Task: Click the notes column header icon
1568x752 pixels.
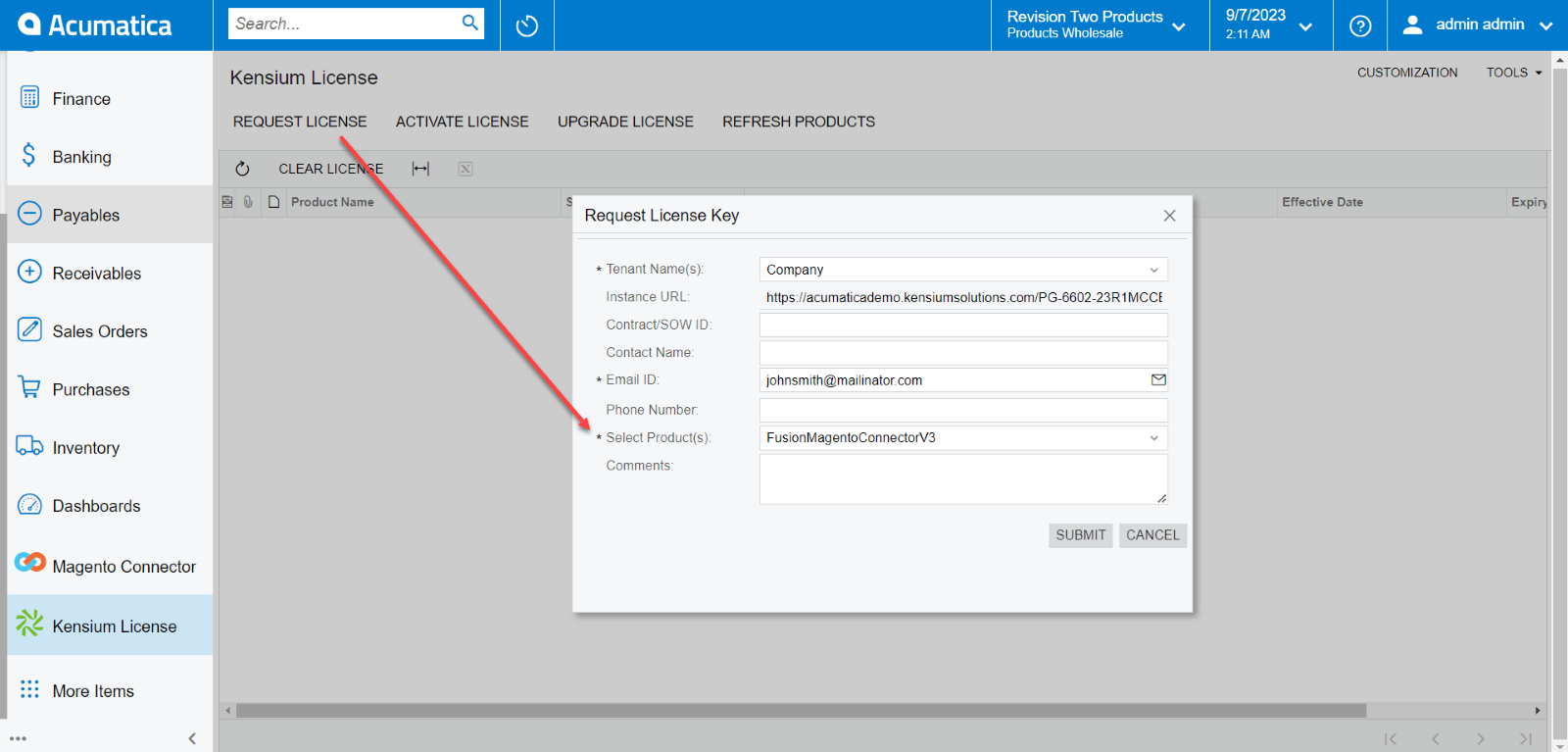Action: (227, 202)
